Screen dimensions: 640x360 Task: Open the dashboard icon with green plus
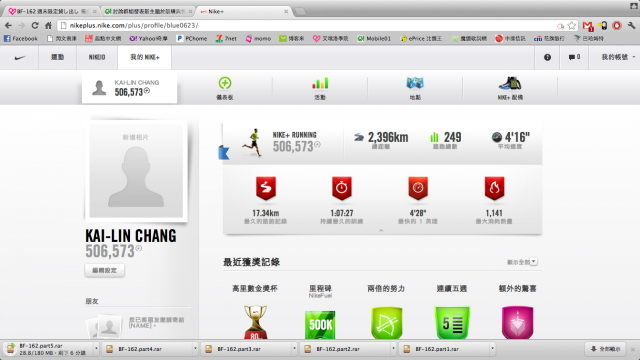[225, 83]
